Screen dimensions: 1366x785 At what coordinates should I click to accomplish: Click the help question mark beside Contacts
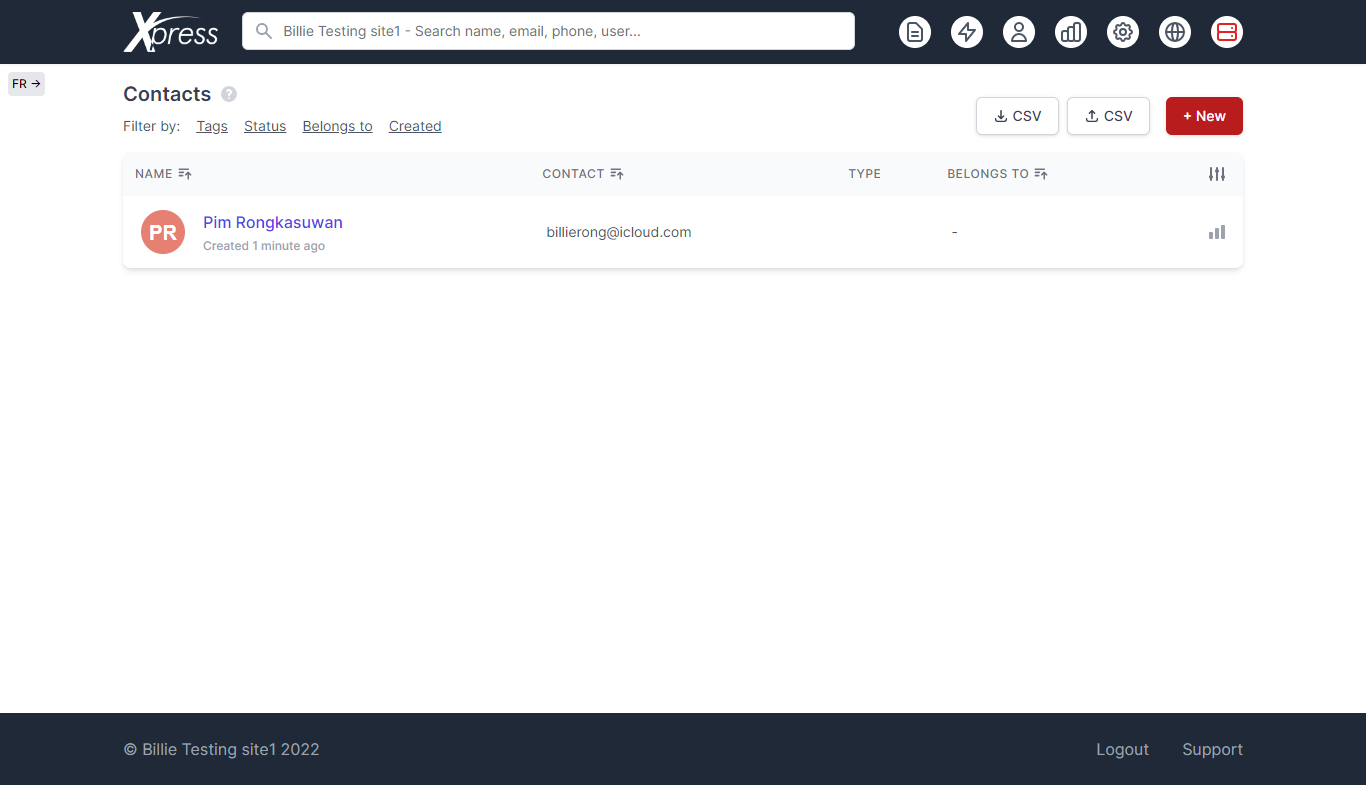pyautogui.click(x=229, y=94)
